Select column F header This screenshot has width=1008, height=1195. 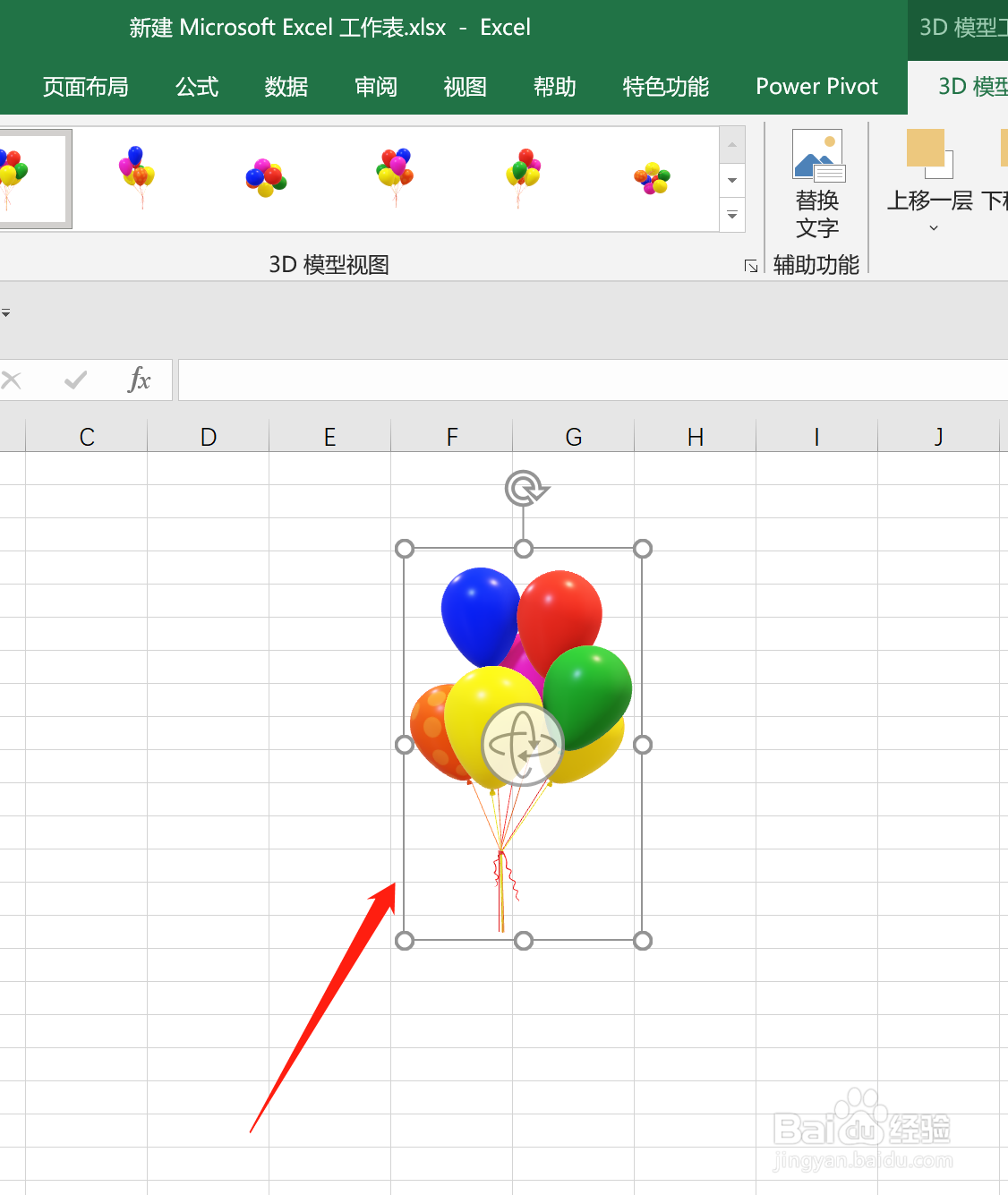click(x=452, y=437)
